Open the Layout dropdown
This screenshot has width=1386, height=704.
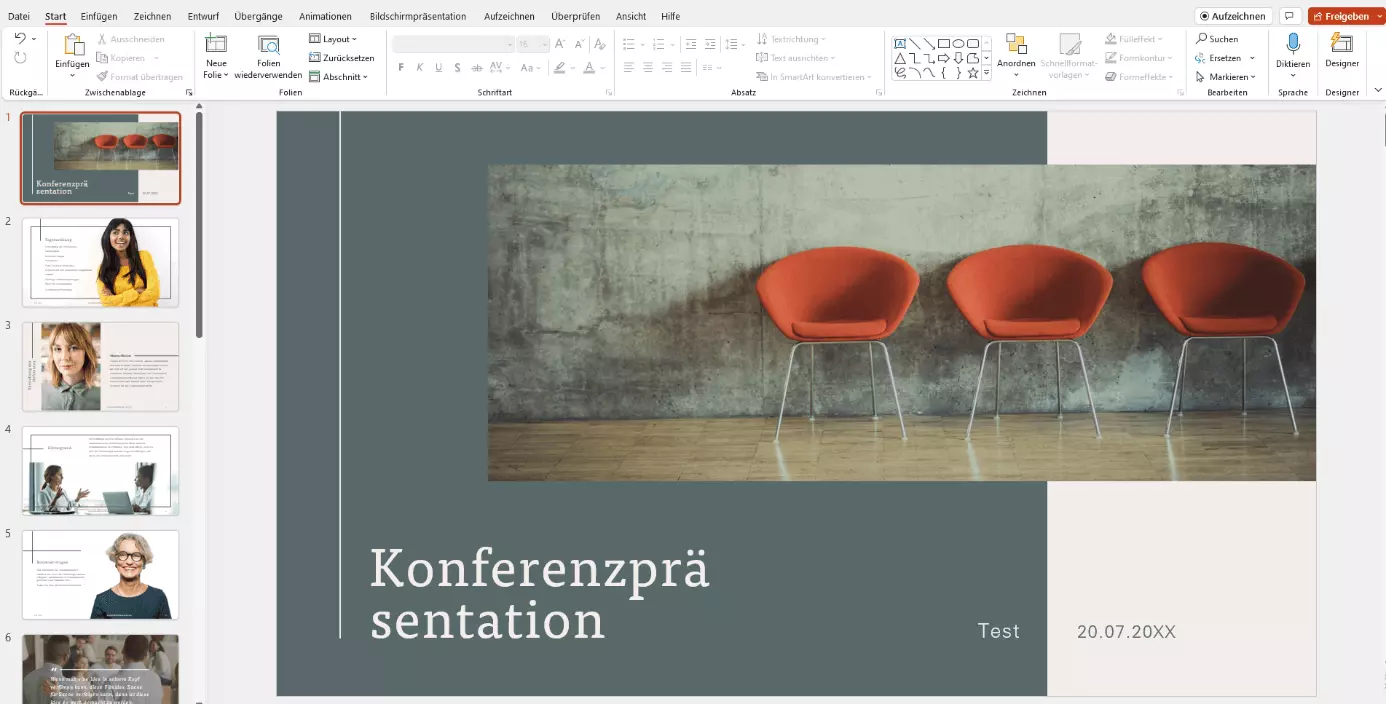tap(333, 39)
